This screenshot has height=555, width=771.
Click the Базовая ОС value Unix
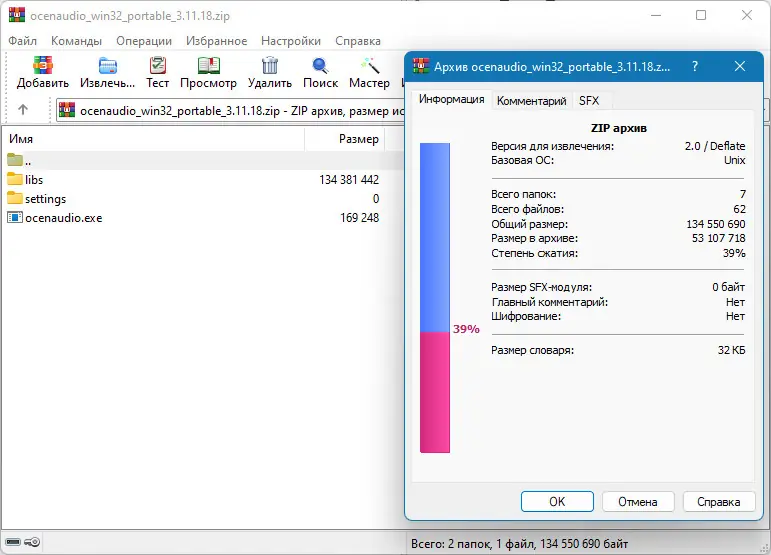pyautogui.click(x=735, y=160)
